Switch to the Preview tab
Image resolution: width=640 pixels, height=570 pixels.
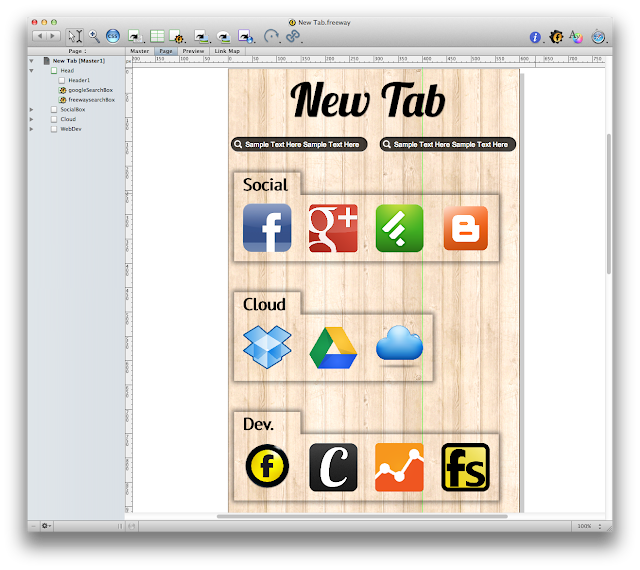pyautogui.click(x=193, y=51)
